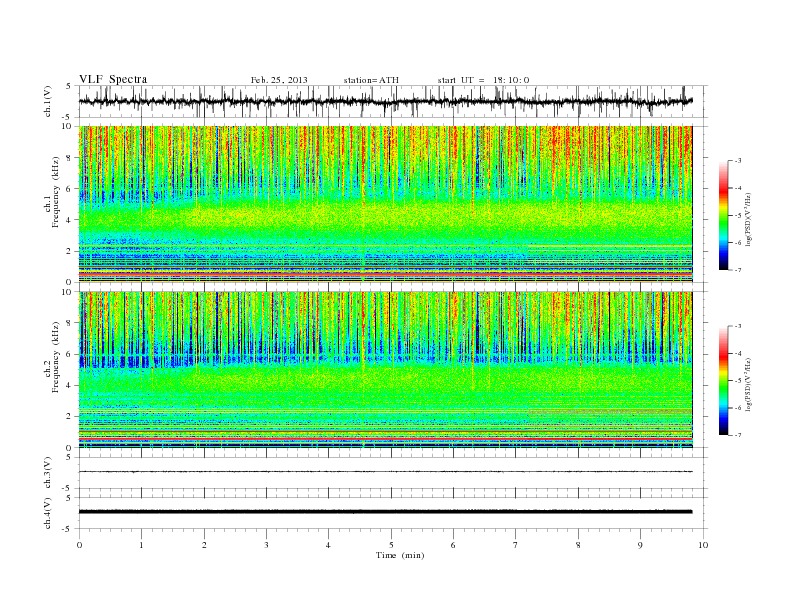Screen dimensions: 792x612
Task: Click tick label "8" on the Time axis
Action: 578,545
